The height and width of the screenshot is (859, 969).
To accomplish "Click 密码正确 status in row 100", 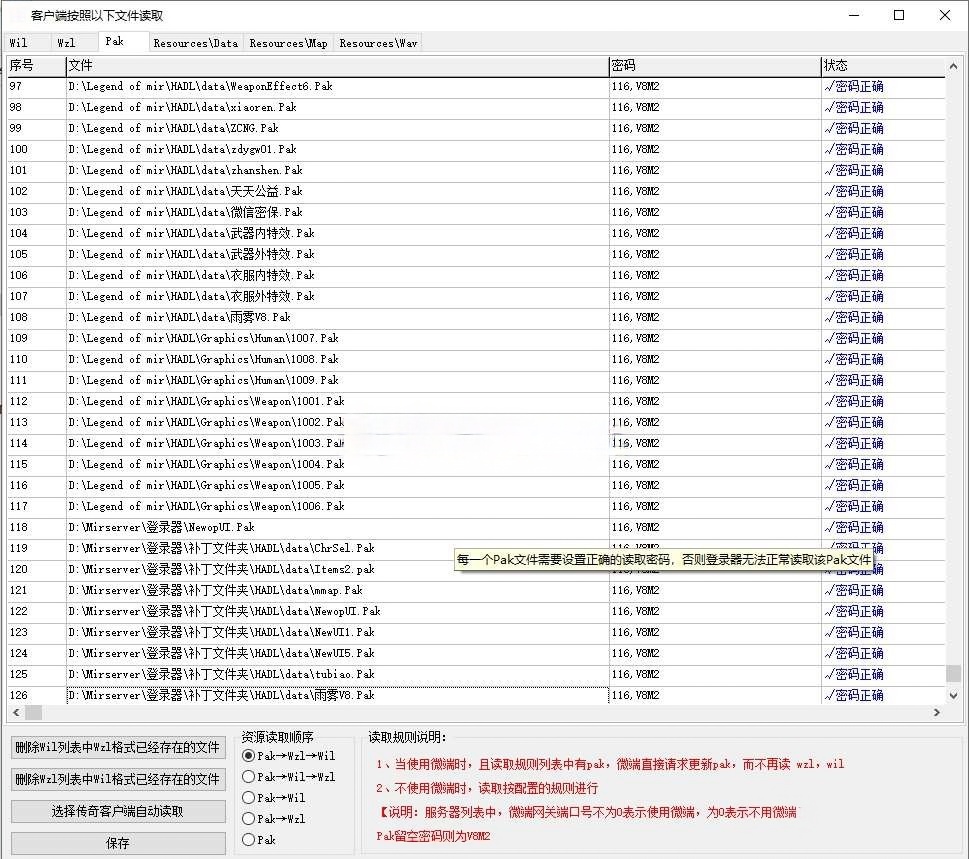I will pos(854,150).
